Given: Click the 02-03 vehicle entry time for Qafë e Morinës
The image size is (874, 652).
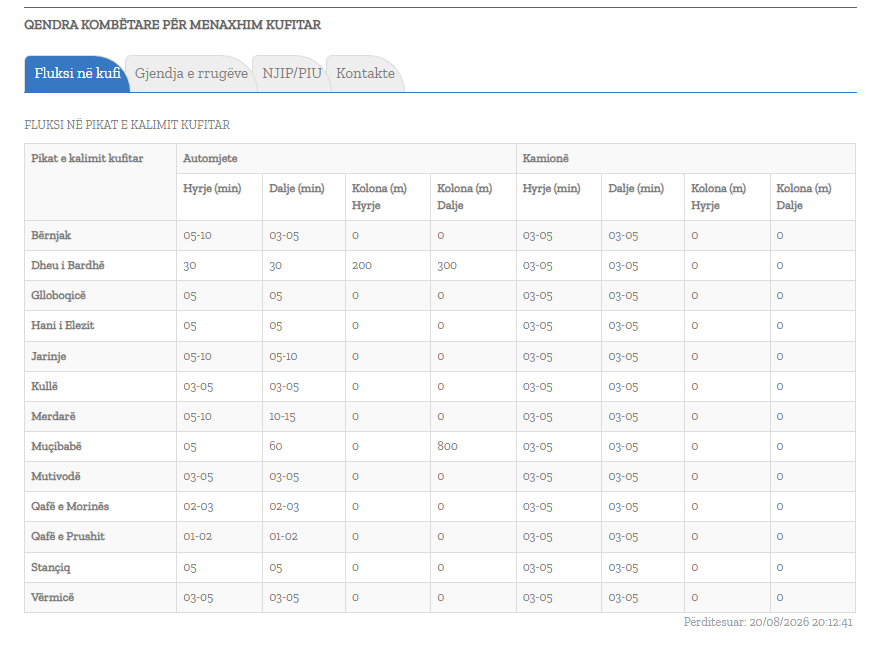Looking at the screenshot, I should pyautogui.click(x=198, y=507).
